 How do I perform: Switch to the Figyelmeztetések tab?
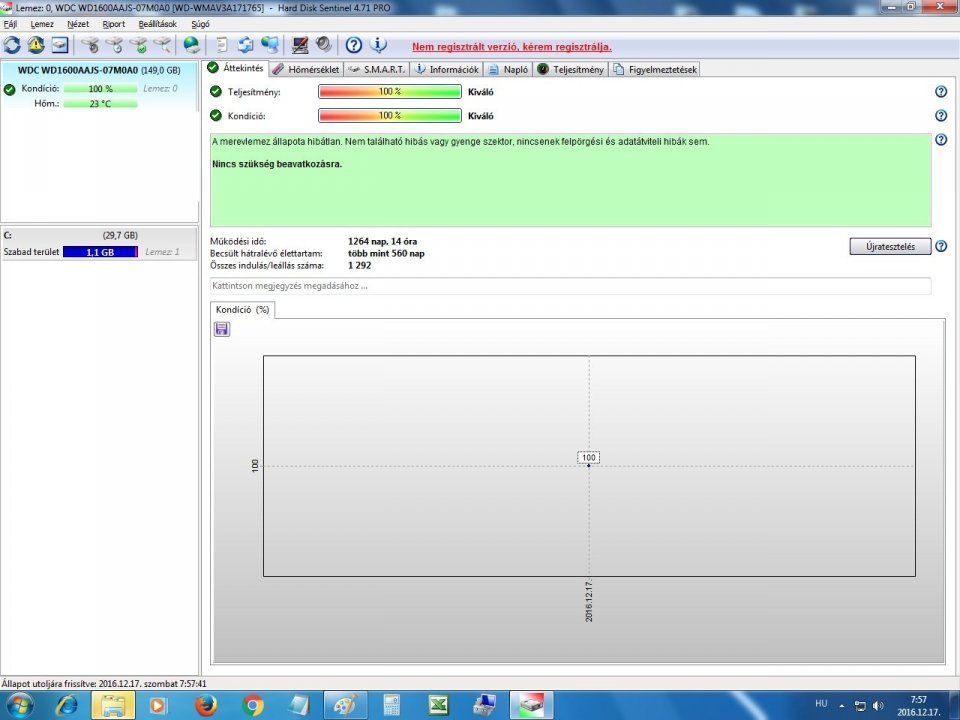(x=654, y=69)
